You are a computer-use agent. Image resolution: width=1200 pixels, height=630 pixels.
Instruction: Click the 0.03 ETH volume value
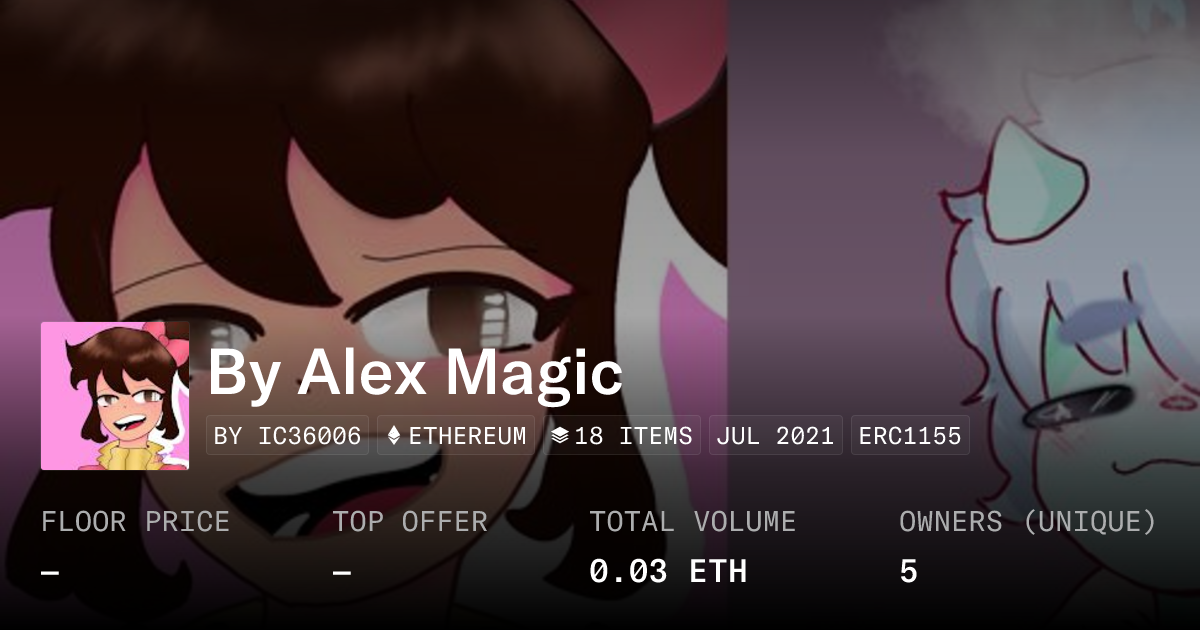(668, 572)
